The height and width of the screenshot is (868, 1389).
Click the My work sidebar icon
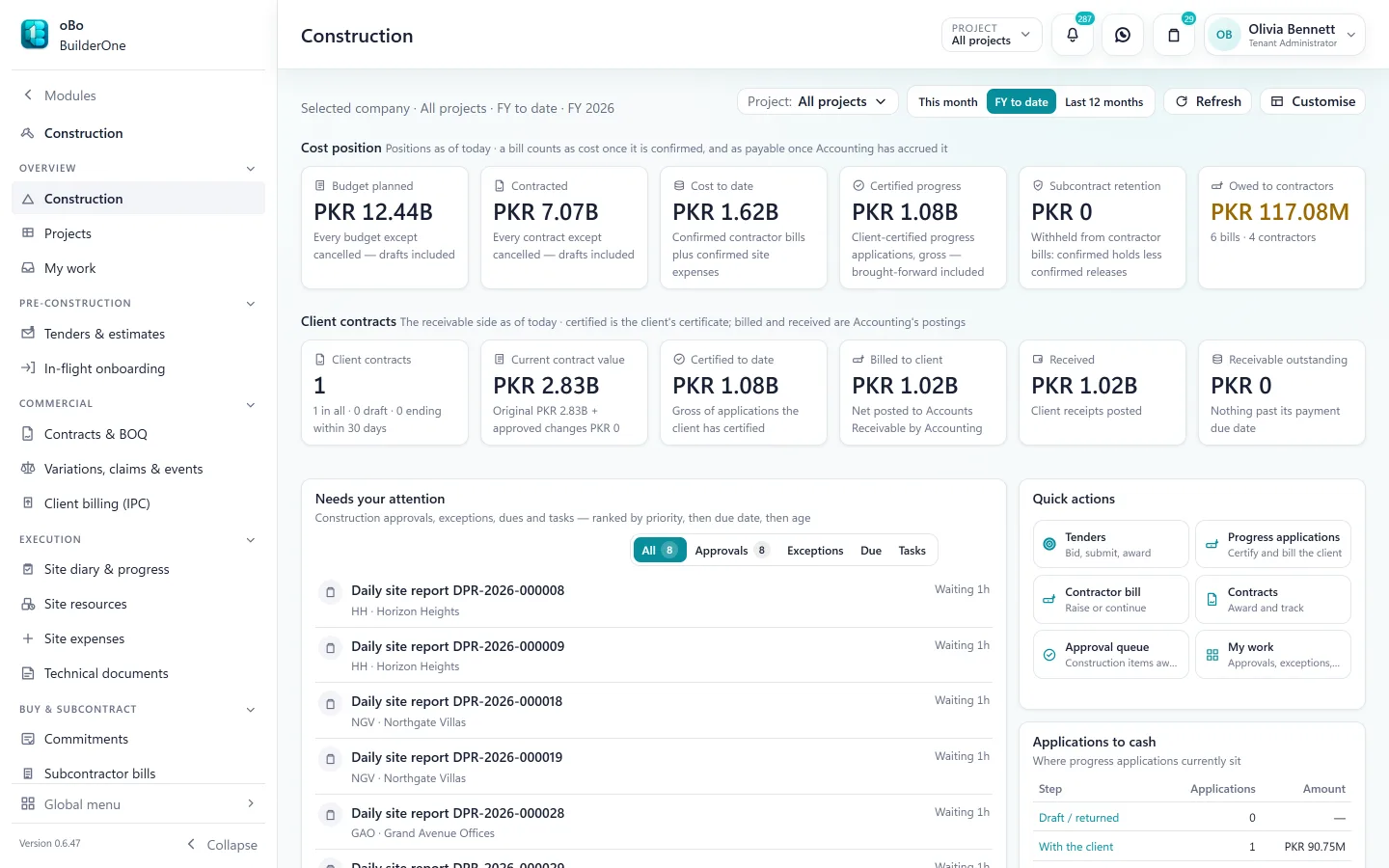(28, 268)
